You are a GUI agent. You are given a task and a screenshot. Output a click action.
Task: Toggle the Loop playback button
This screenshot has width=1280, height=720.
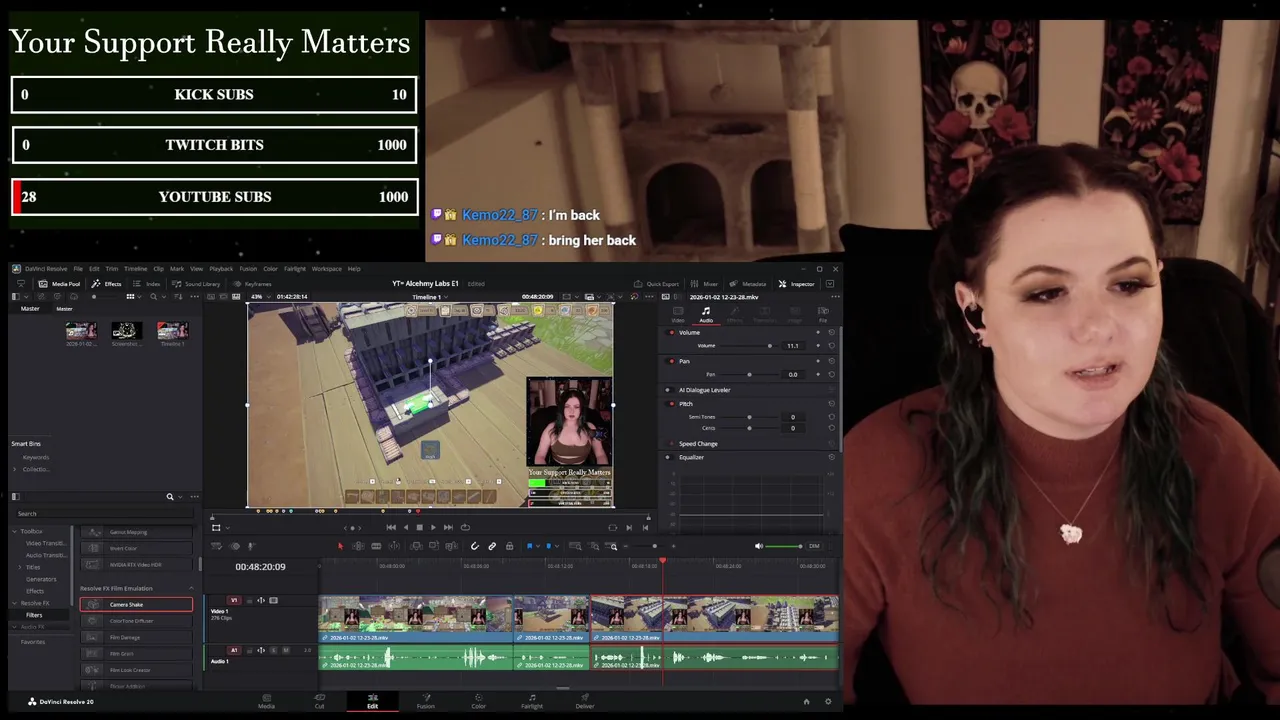pos(465,527)
